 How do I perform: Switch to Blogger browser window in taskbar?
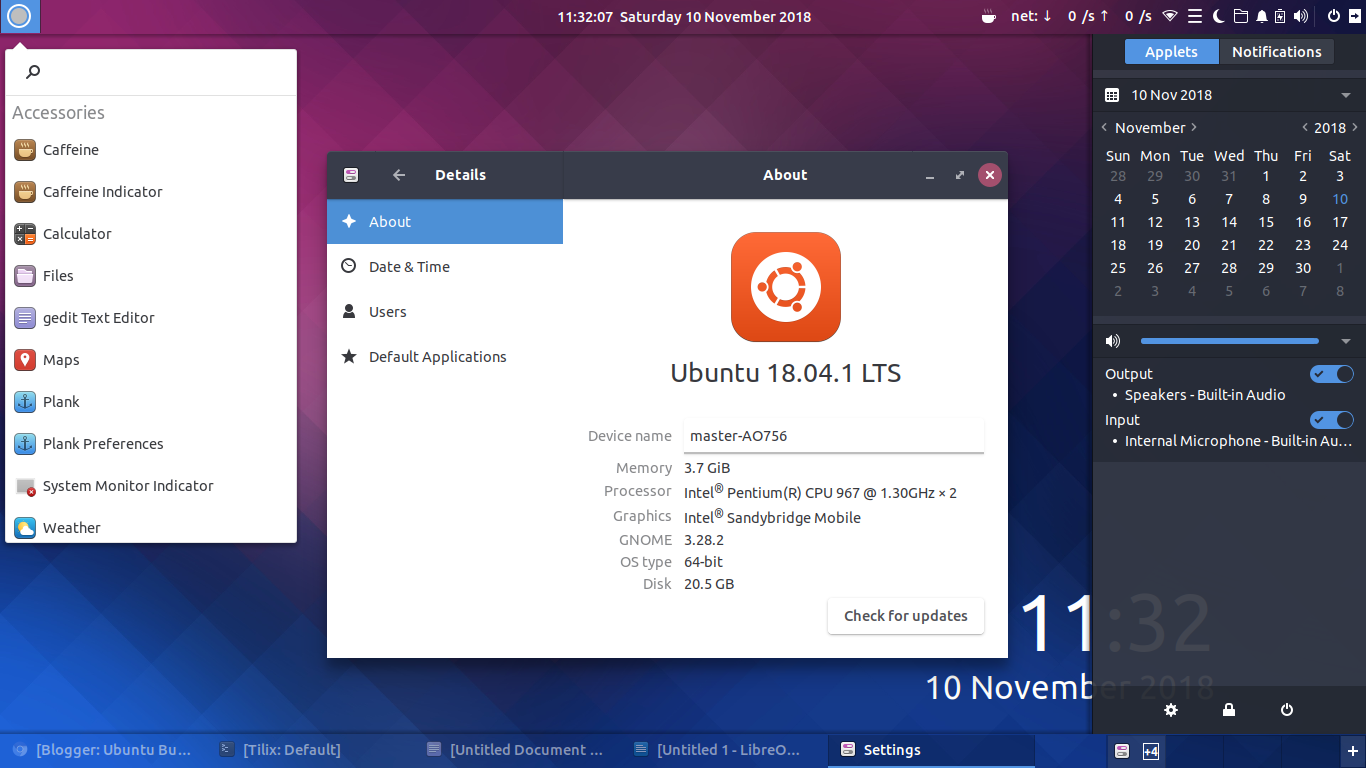[x=103, y=750]
